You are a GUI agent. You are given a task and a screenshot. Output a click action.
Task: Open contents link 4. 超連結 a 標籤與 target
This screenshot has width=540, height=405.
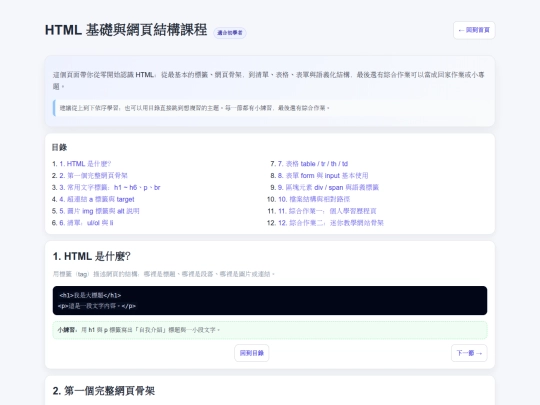(97, 199)
